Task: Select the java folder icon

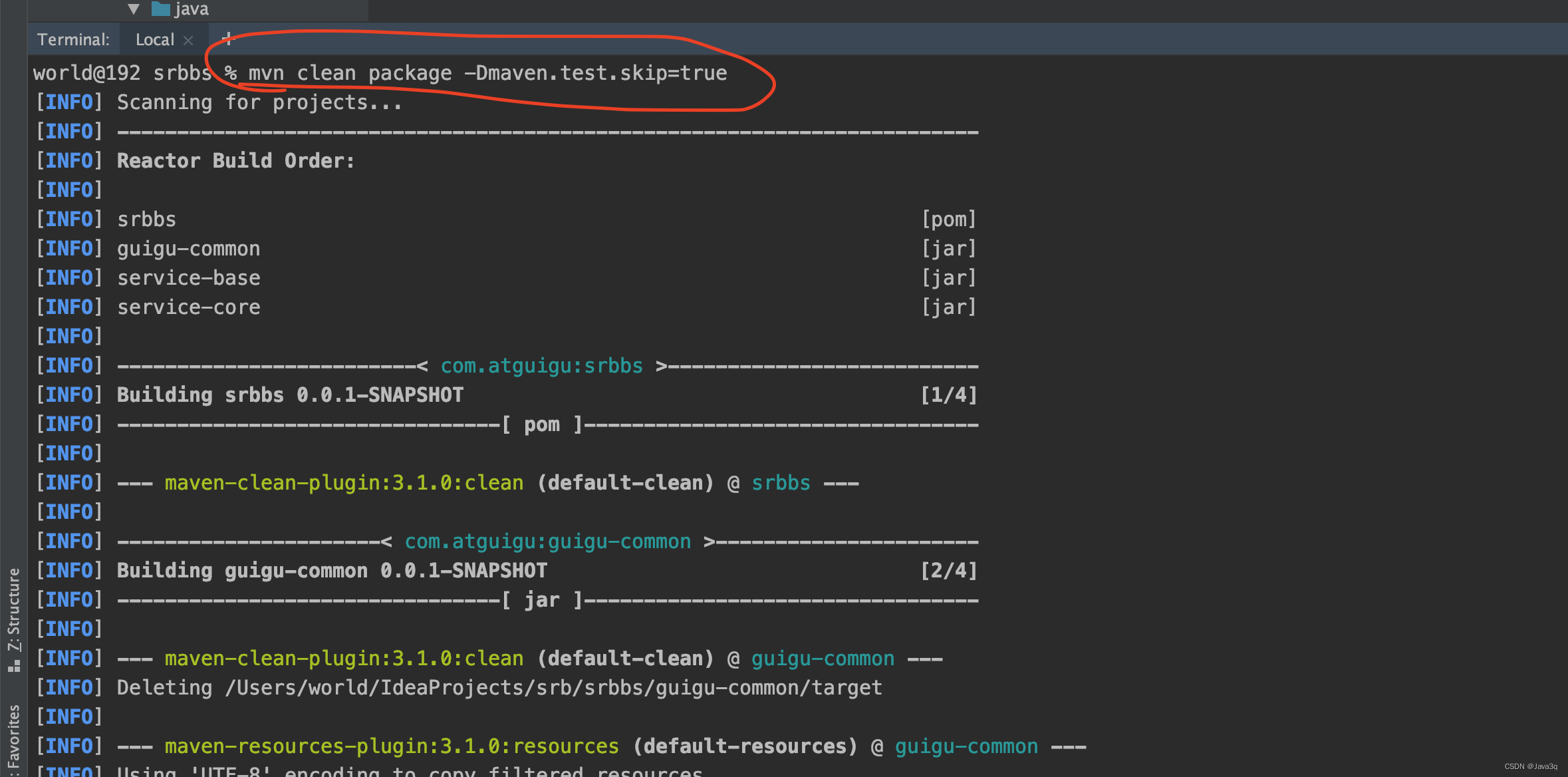Action: (160, 8)
